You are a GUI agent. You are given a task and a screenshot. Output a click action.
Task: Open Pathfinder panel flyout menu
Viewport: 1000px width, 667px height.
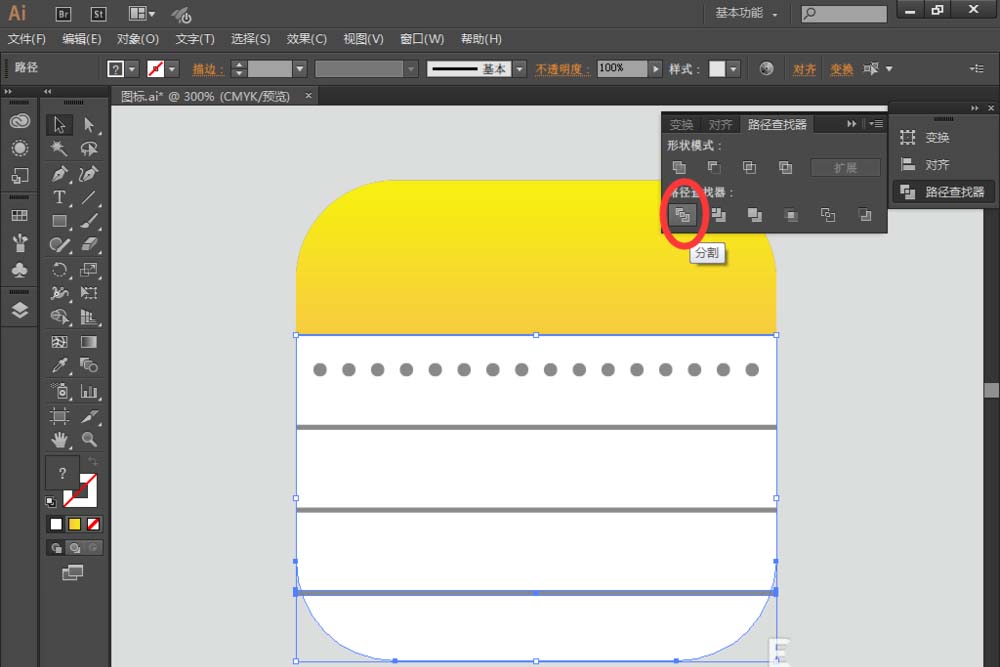click(876, 124)
